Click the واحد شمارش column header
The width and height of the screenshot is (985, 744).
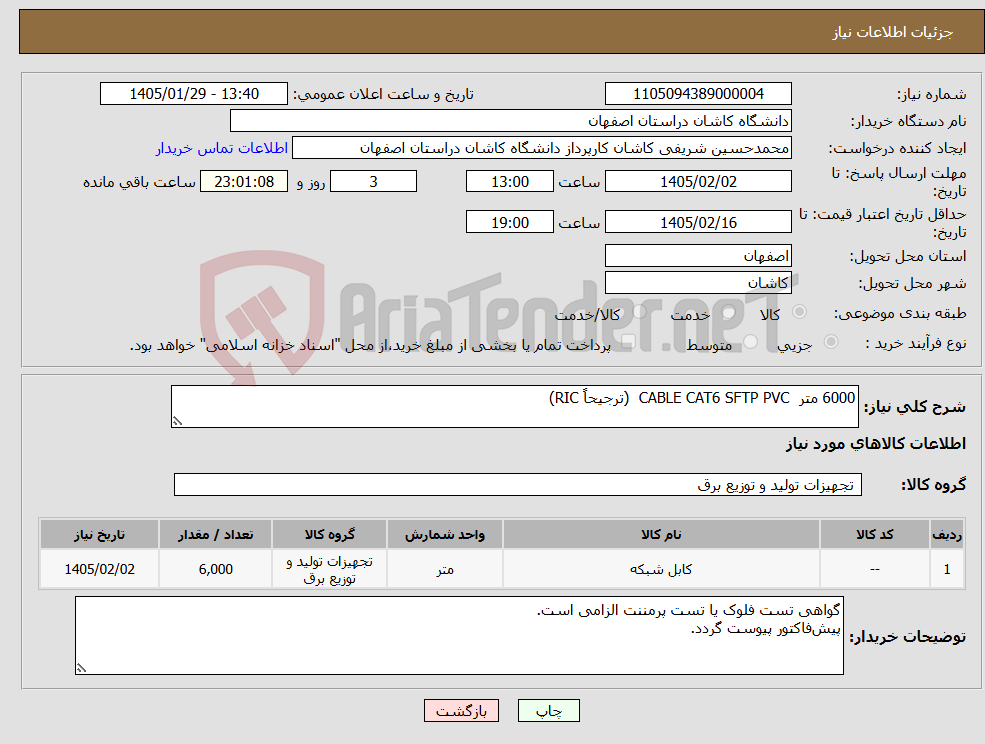click(x=444, y=534)
